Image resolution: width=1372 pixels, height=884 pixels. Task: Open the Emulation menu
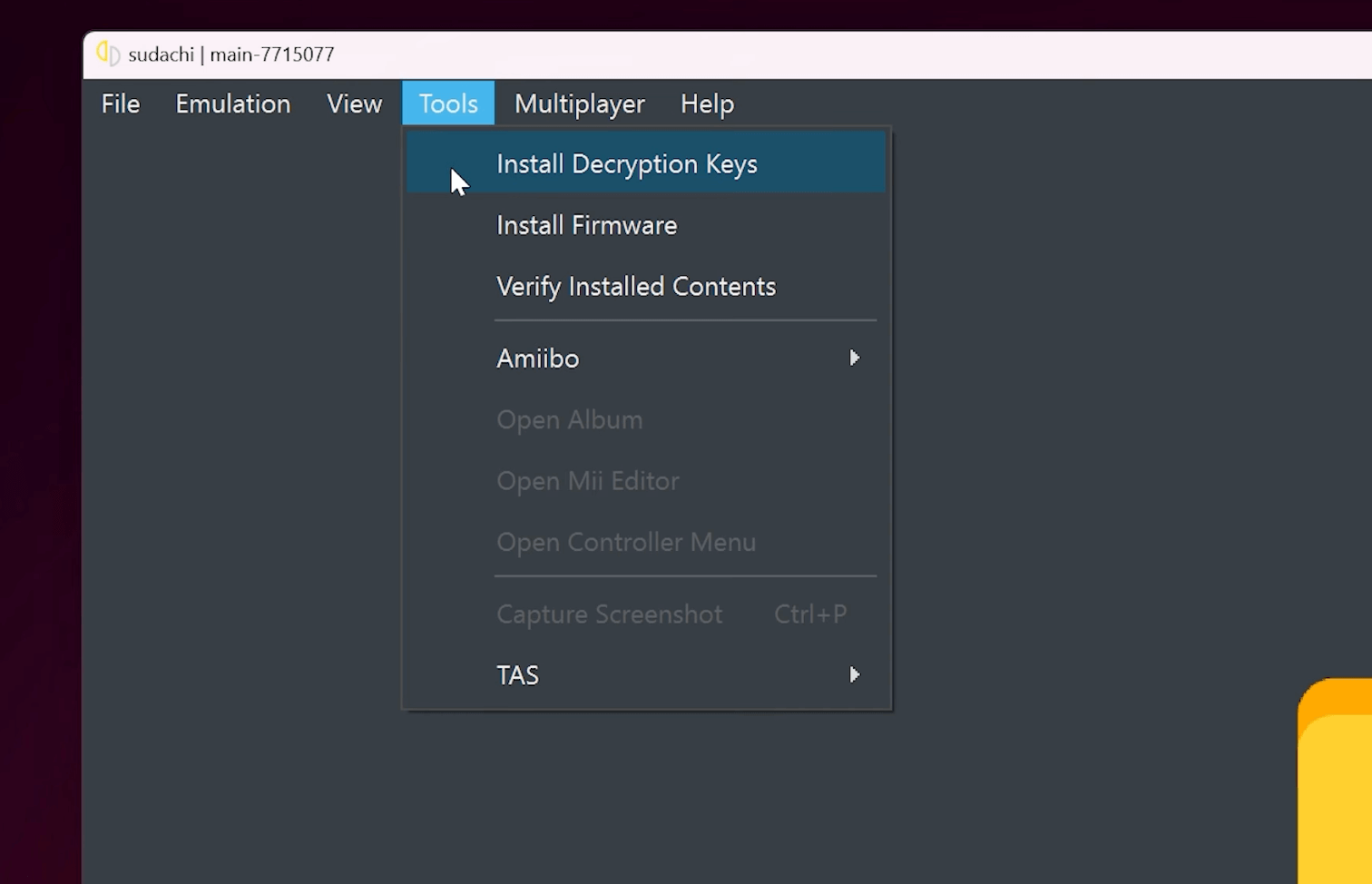[232, 103]
